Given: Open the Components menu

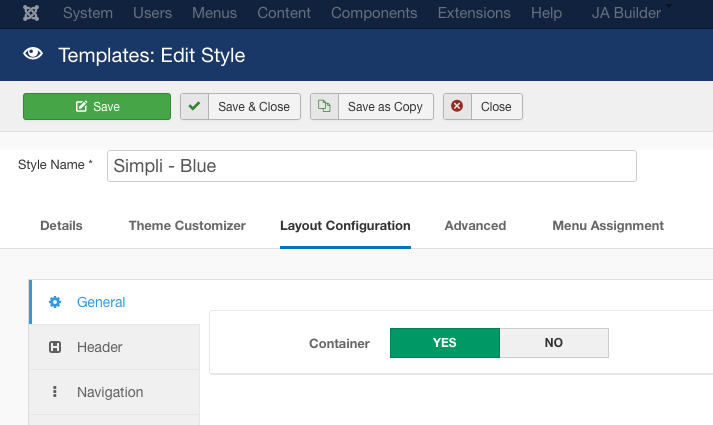Looking at the screenshot, I should 374,14.
